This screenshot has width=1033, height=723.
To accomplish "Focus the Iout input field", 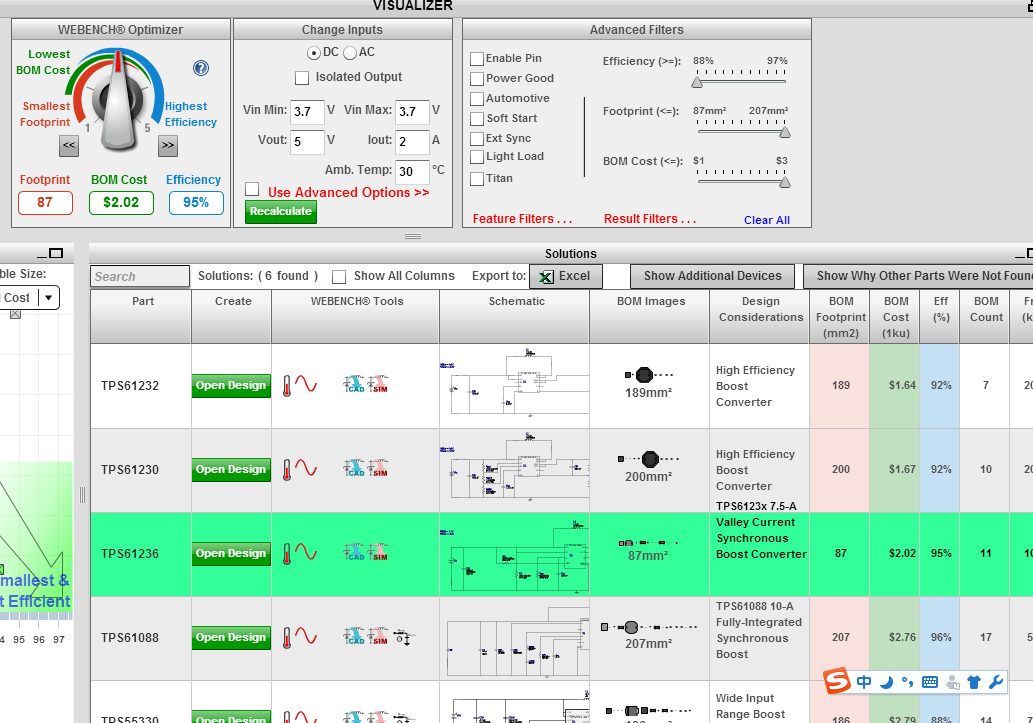I will 412,142.
